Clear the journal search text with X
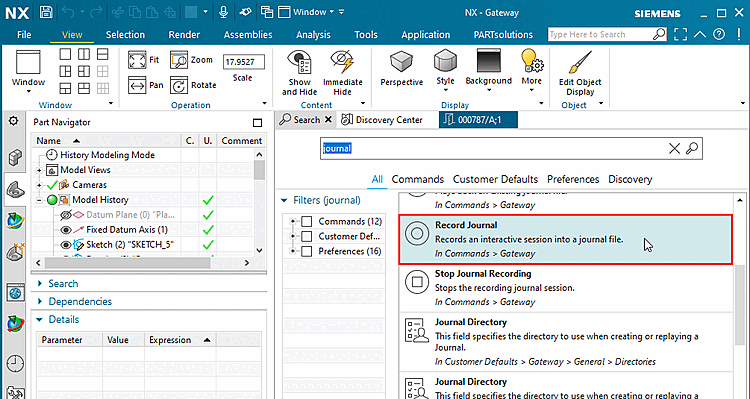The height and width of the screenshot is (399, 750). coord(674,149)
